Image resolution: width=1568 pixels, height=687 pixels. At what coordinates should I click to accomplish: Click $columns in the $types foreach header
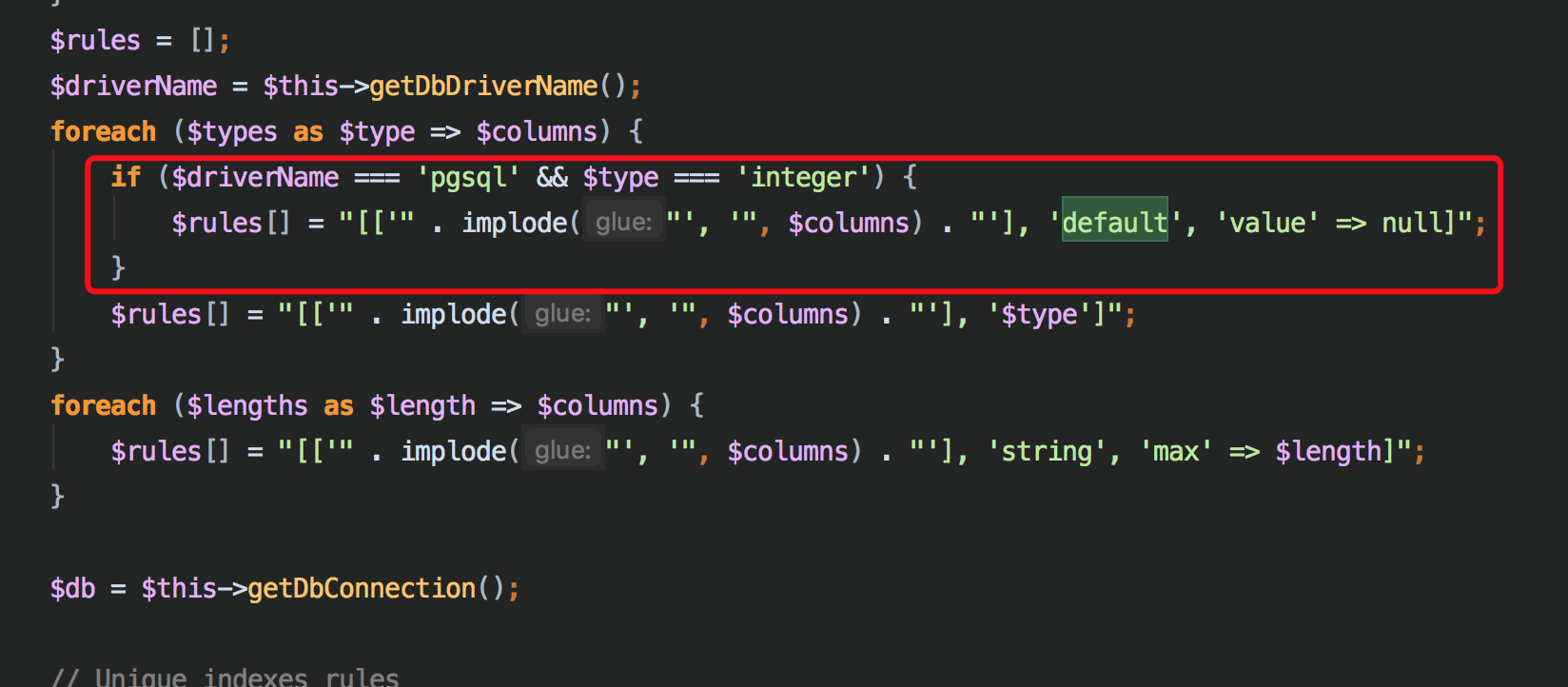click(537, 132)
